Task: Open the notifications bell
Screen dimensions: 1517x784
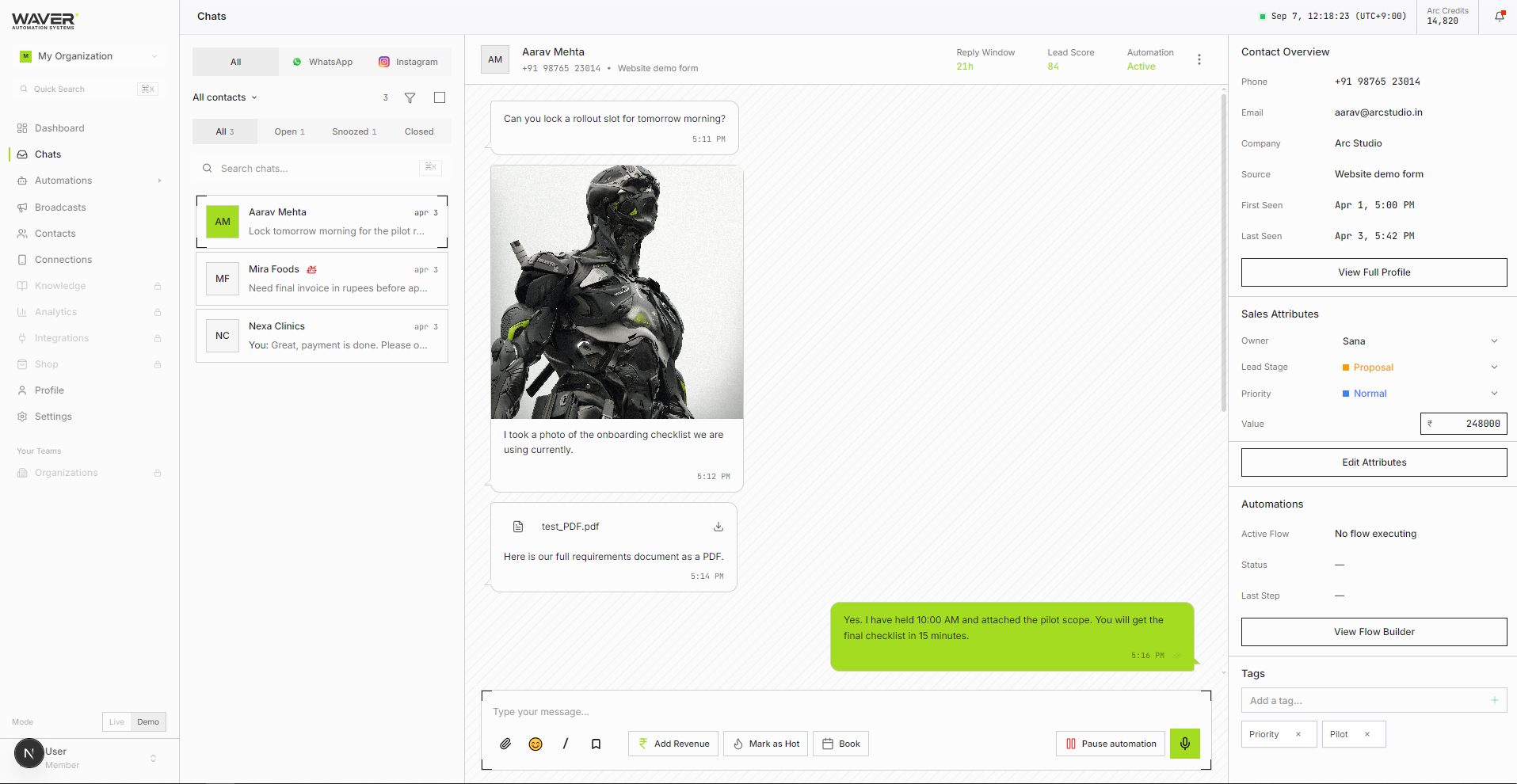Action: pos(1499,17)
